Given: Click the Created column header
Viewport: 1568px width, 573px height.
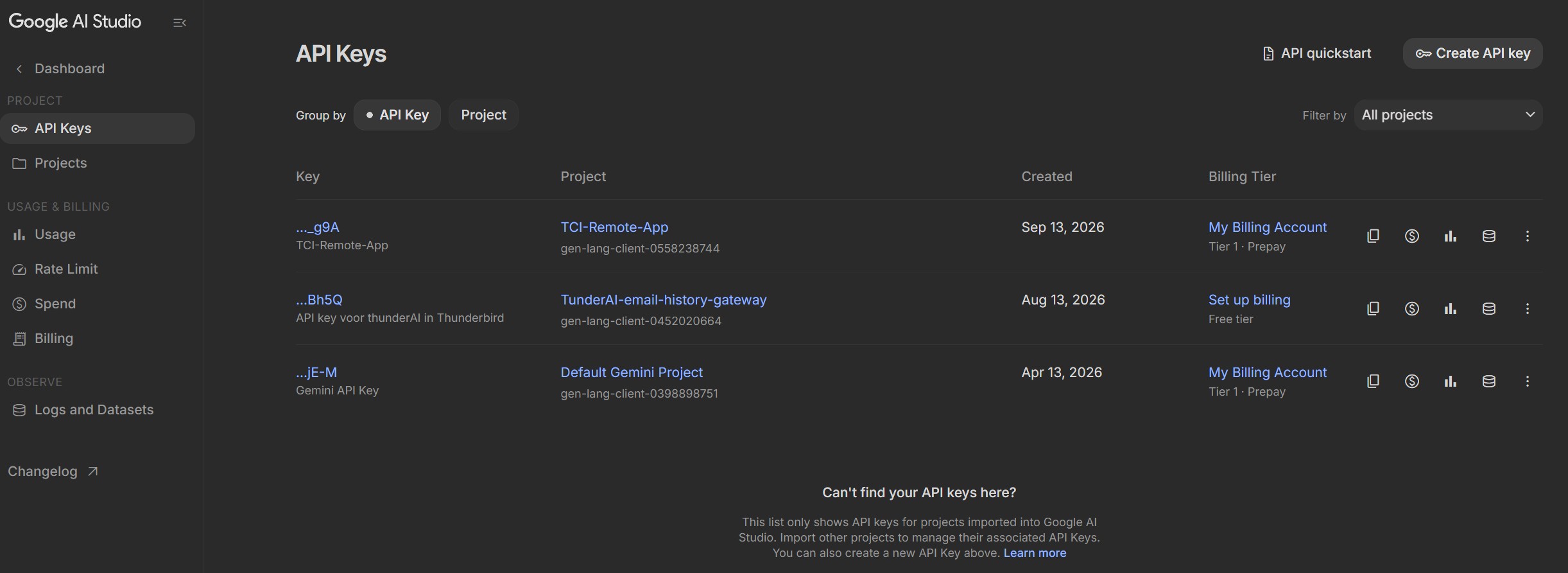Looking at the screenshot, I should pos(1047,177).
